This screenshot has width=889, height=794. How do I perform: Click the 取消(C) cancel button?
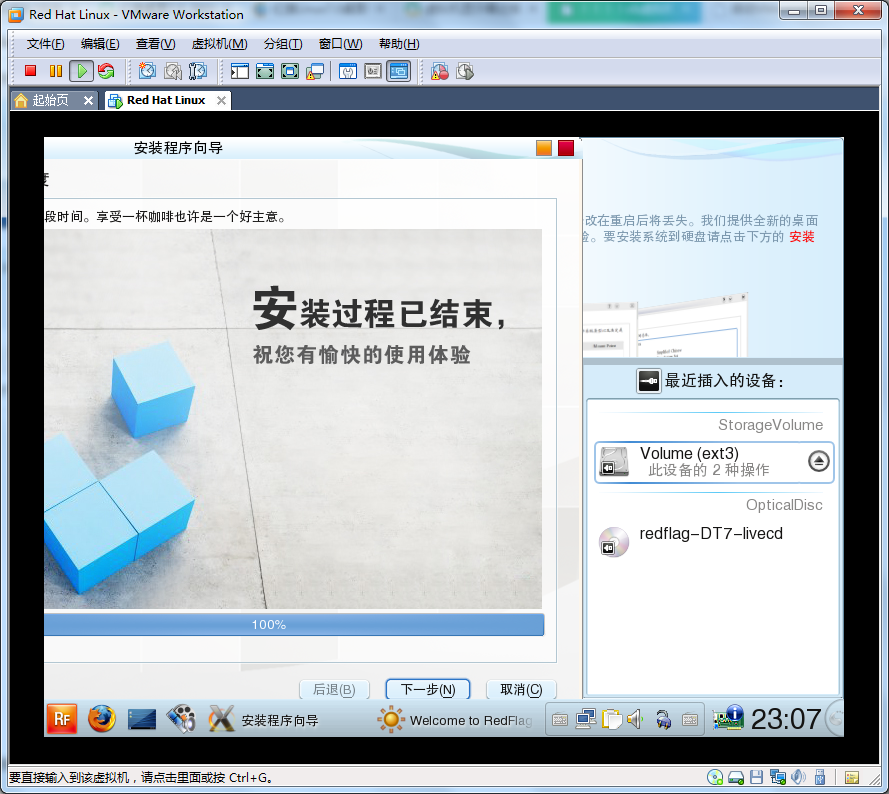[x=521, y=689]
